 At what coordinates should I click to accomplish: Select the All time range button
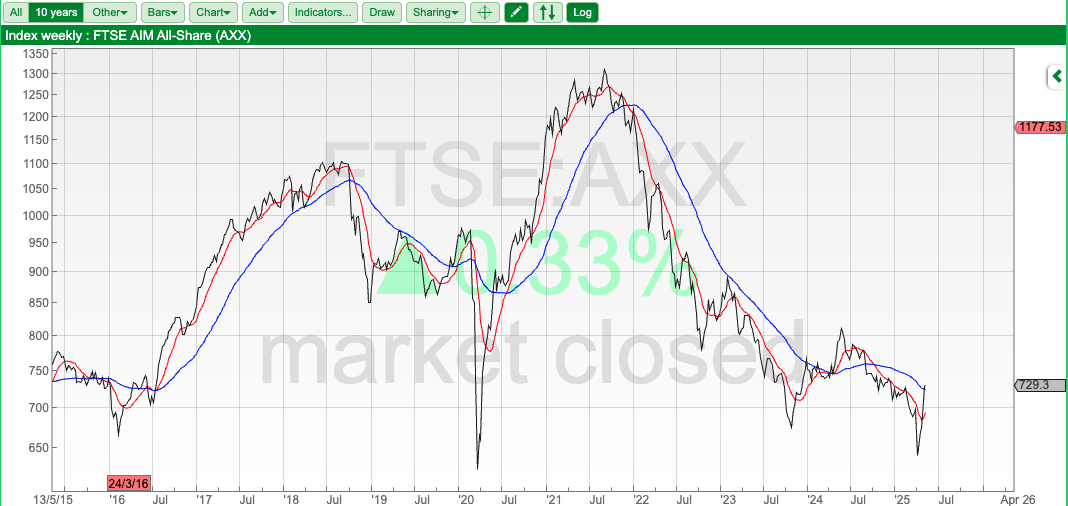[x=16, y=12]
